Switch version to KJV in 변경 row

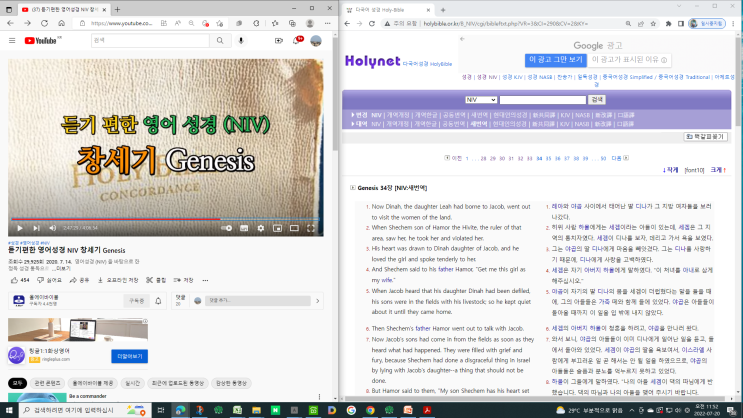(565, 115)
